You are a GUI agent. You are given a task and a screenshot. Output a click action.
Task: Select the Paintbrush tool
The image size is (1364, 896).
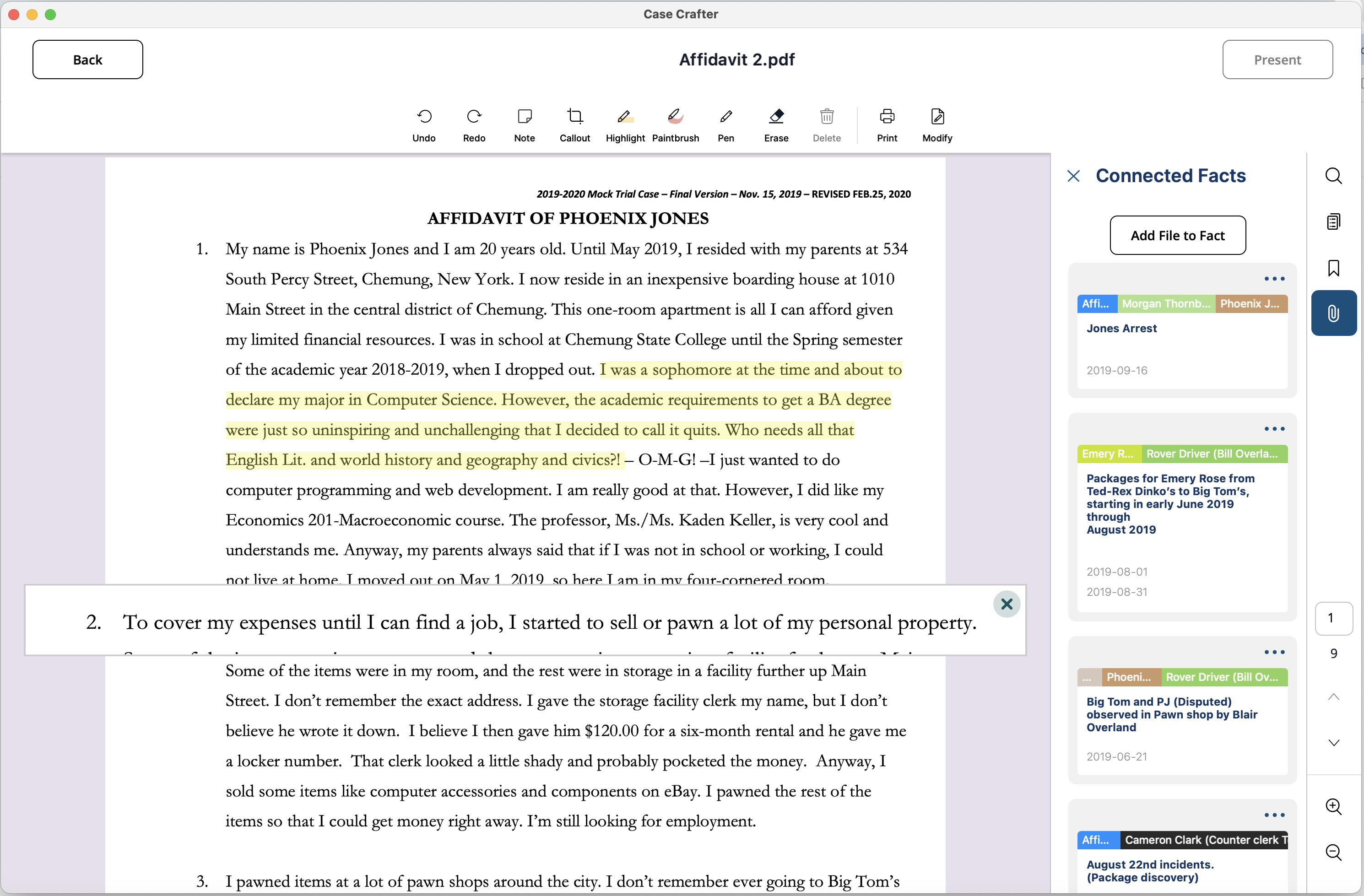point(675,125)
